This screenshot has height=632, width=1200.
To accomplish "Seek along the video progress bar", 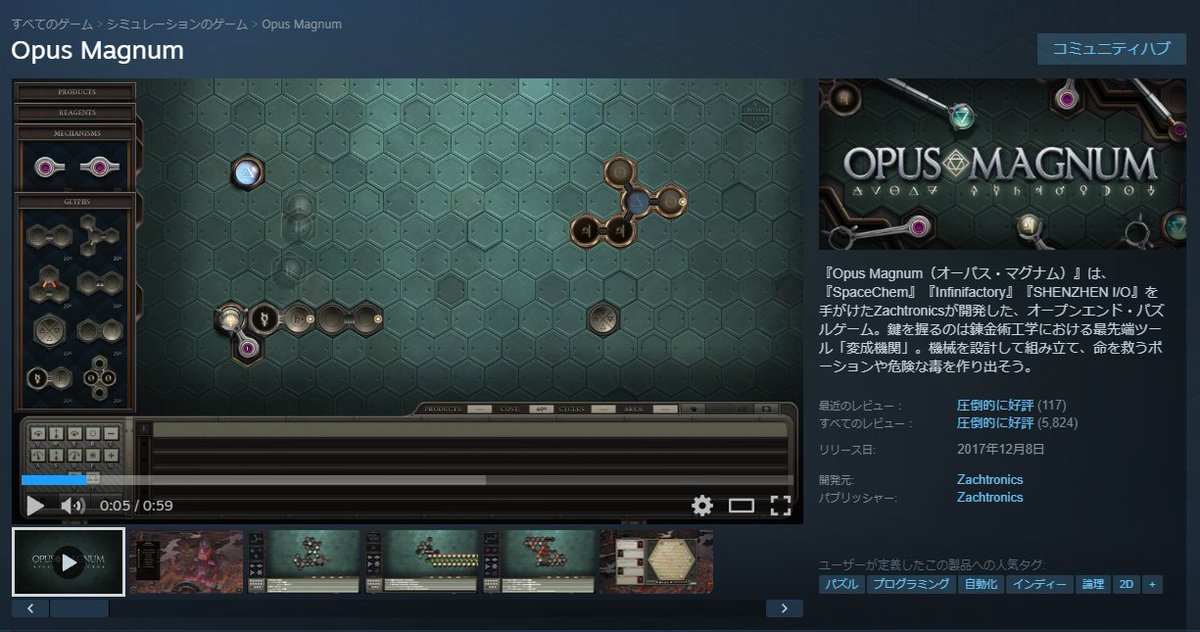I will [x=407, y=479].
